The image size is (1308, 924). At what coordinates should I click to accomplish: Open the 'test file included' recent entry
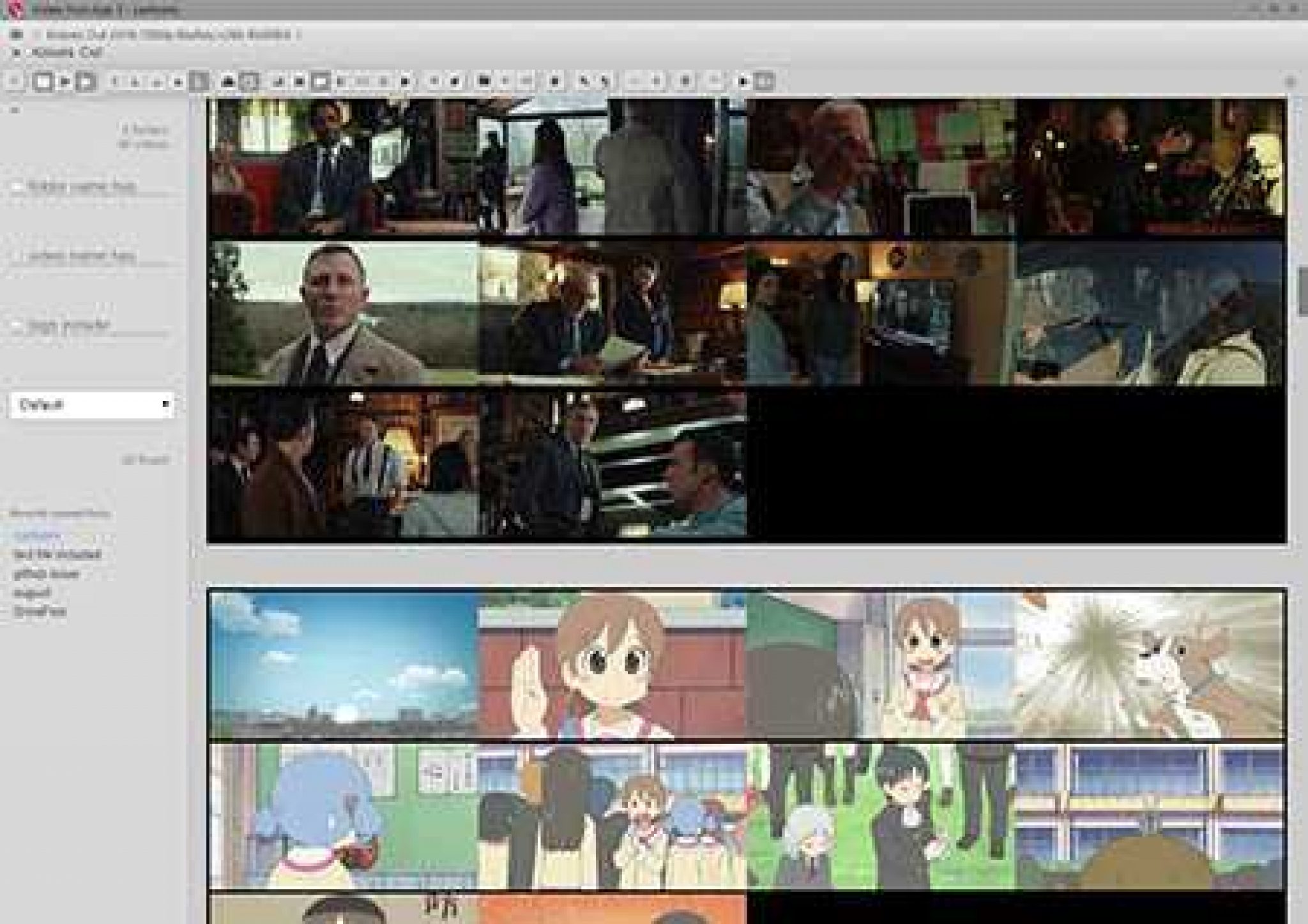pos(57,554)
